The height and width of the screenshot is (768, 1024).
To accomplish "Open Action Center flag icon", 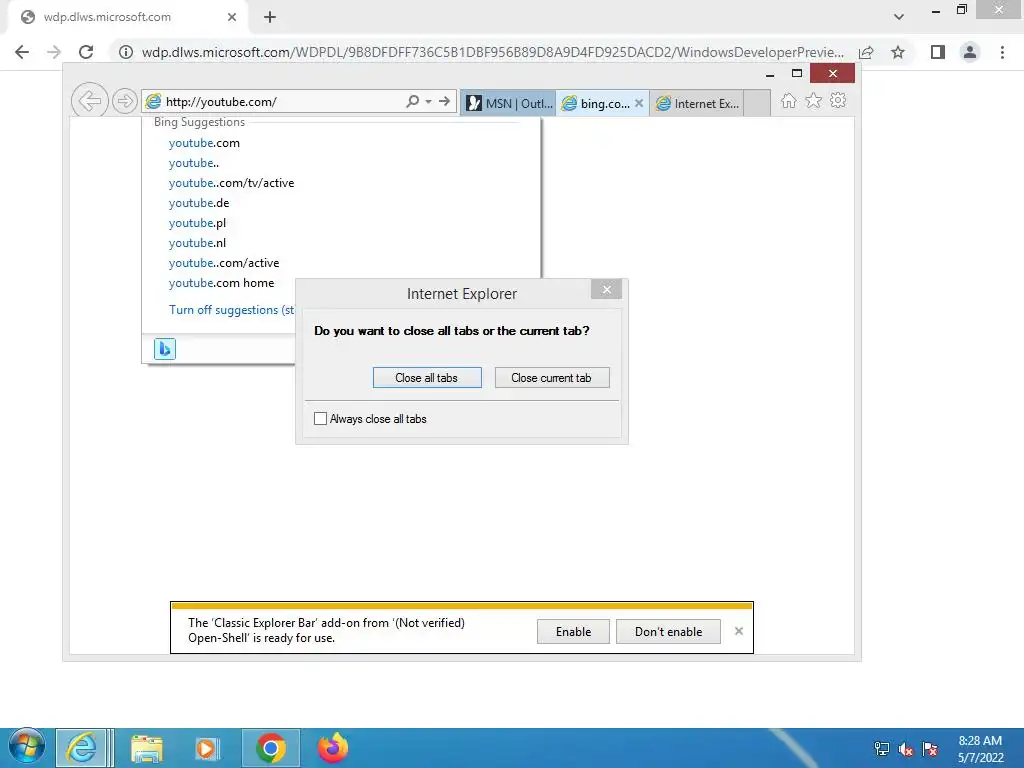I will pyautogui.click(x=930, y=749).
